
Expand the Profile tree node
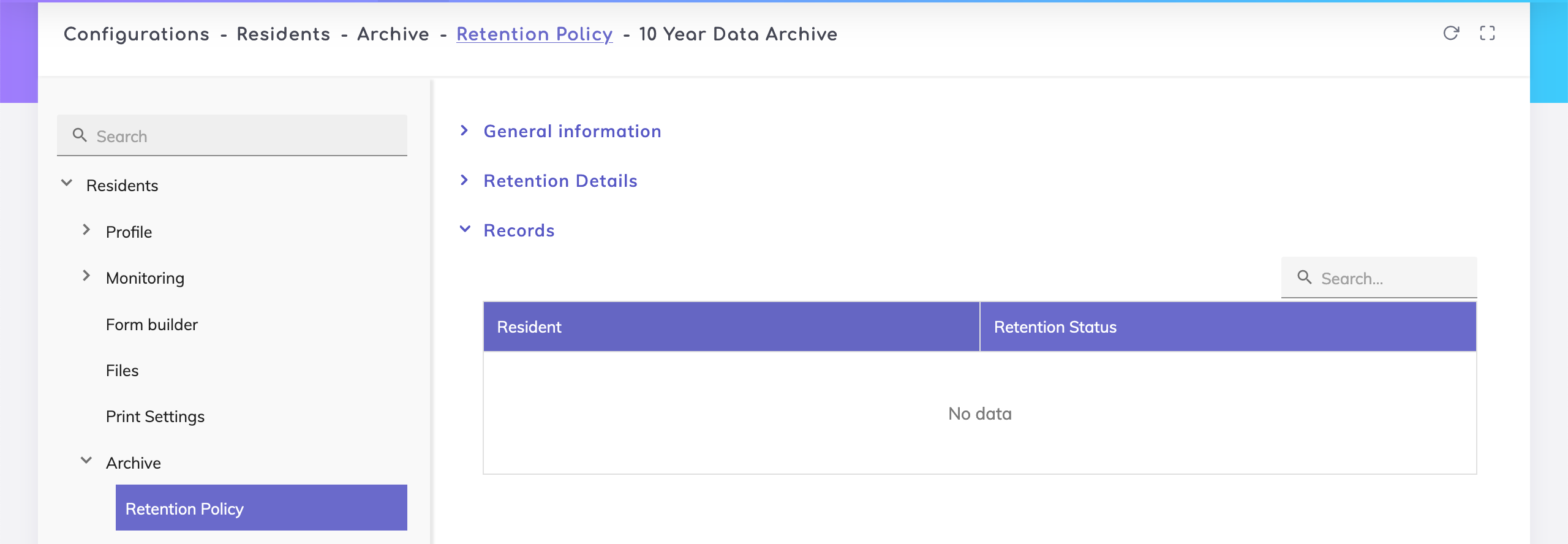[x=86, y=230]
